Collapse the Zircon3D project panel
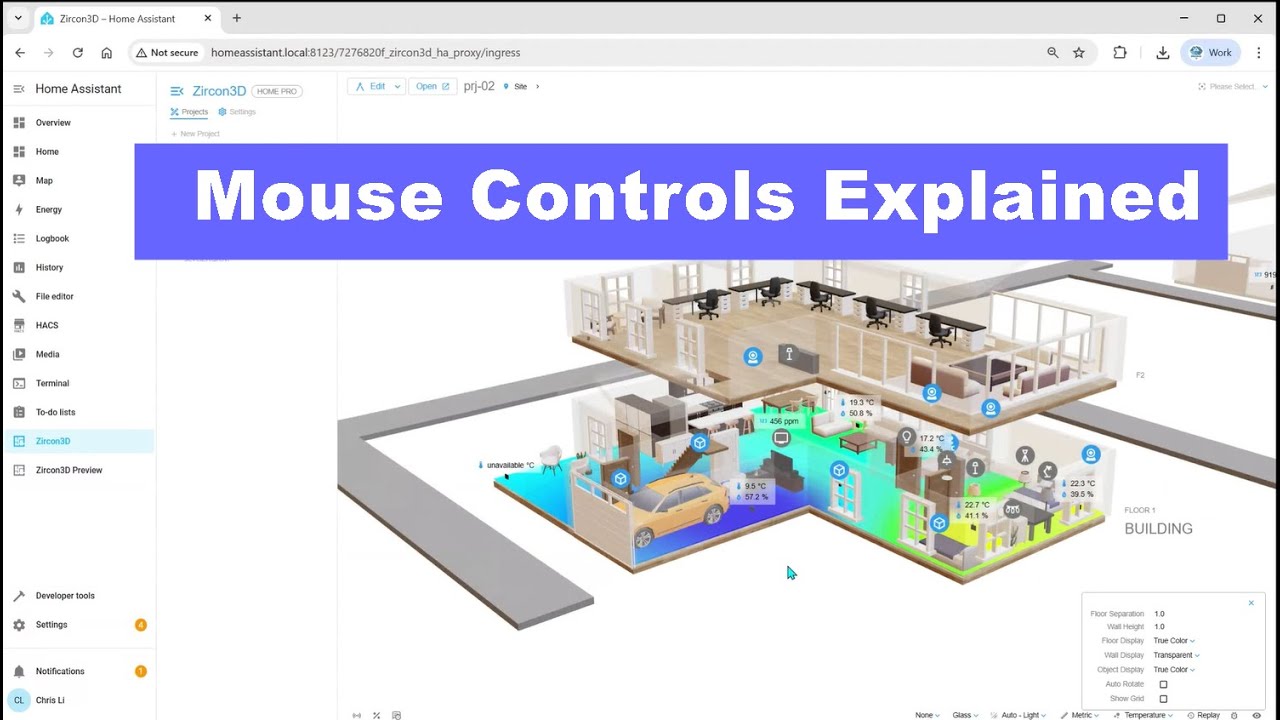 pyautogui.click(x=177, y=91)
